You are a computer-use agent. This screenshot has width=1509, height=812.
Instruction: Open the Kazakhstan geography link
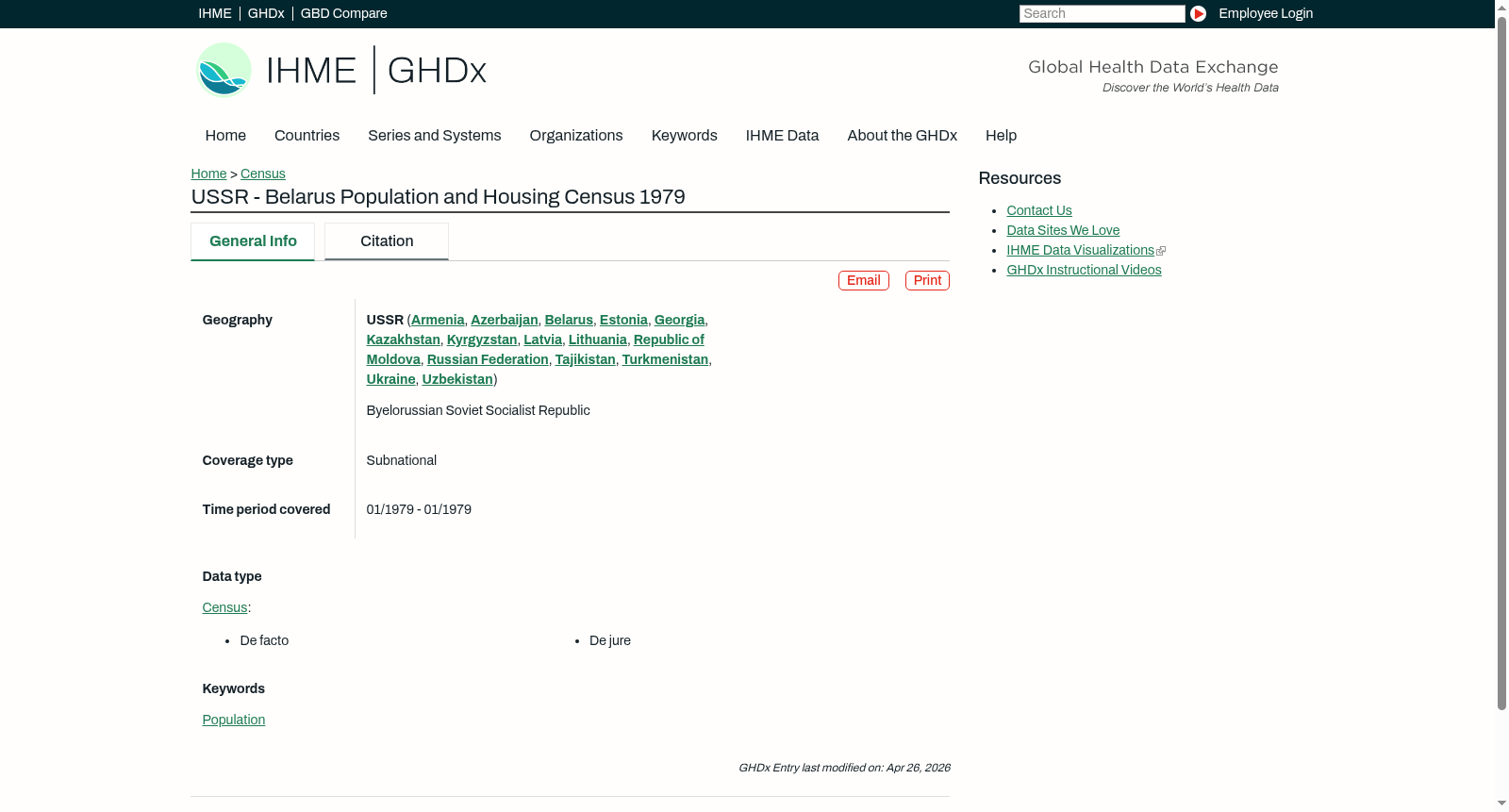[x=404, y=340]
